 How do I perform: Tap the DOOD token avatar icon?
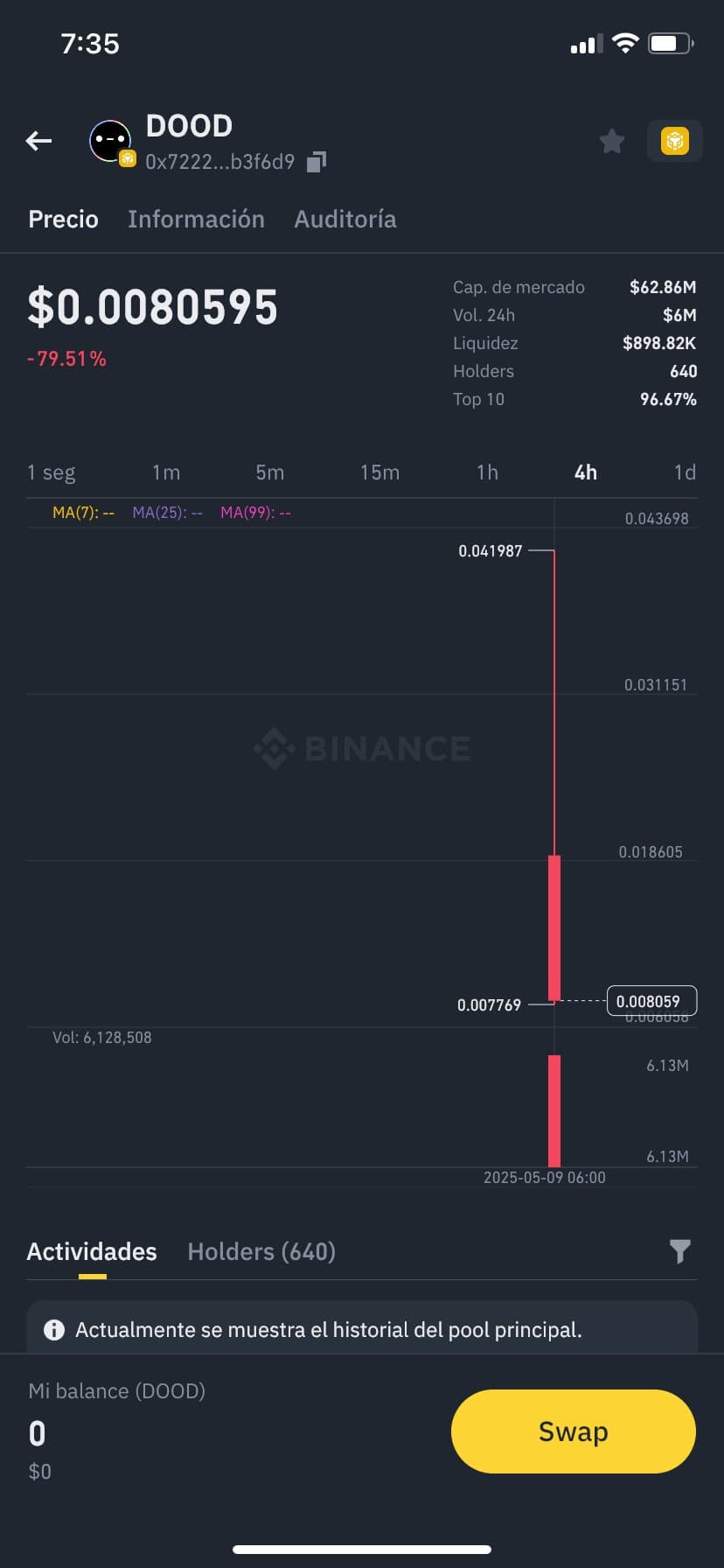111,141
